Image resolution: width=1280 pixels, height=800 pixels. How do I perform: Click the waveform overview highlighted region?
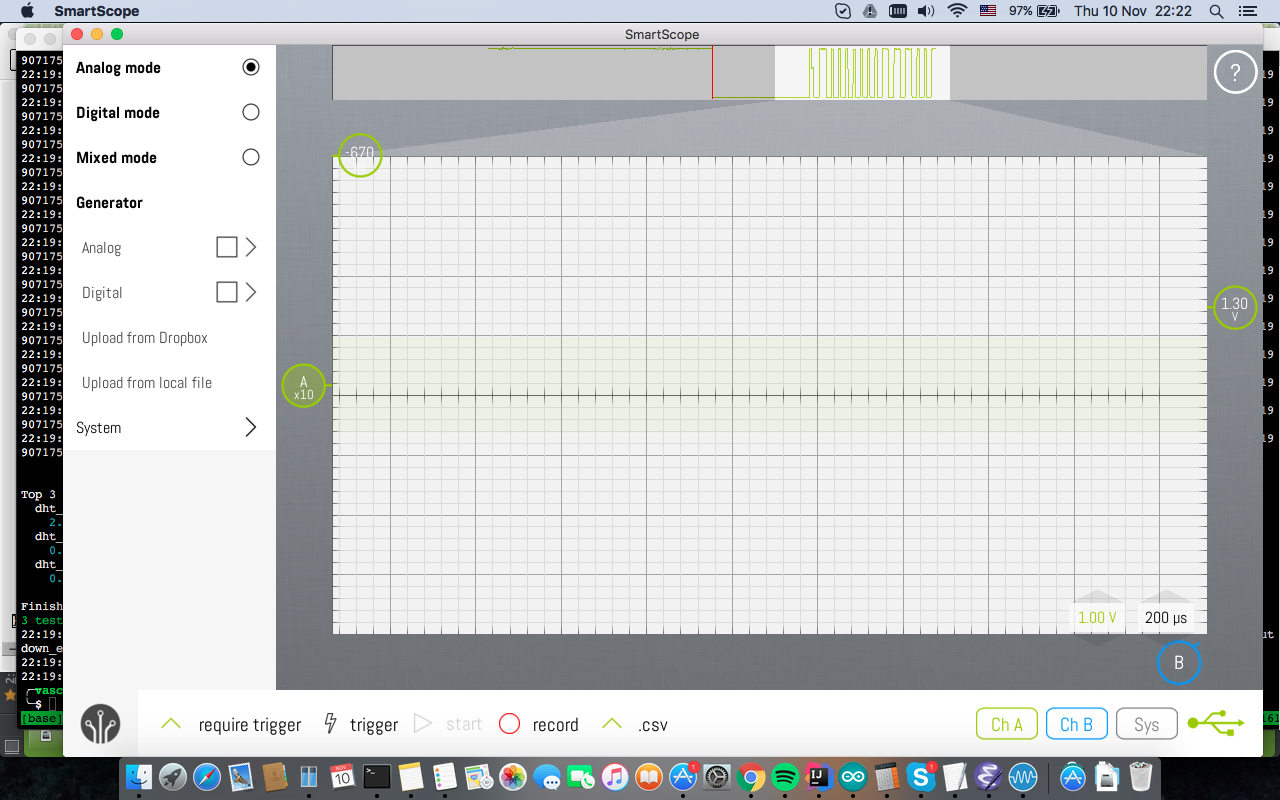[862, 73]
